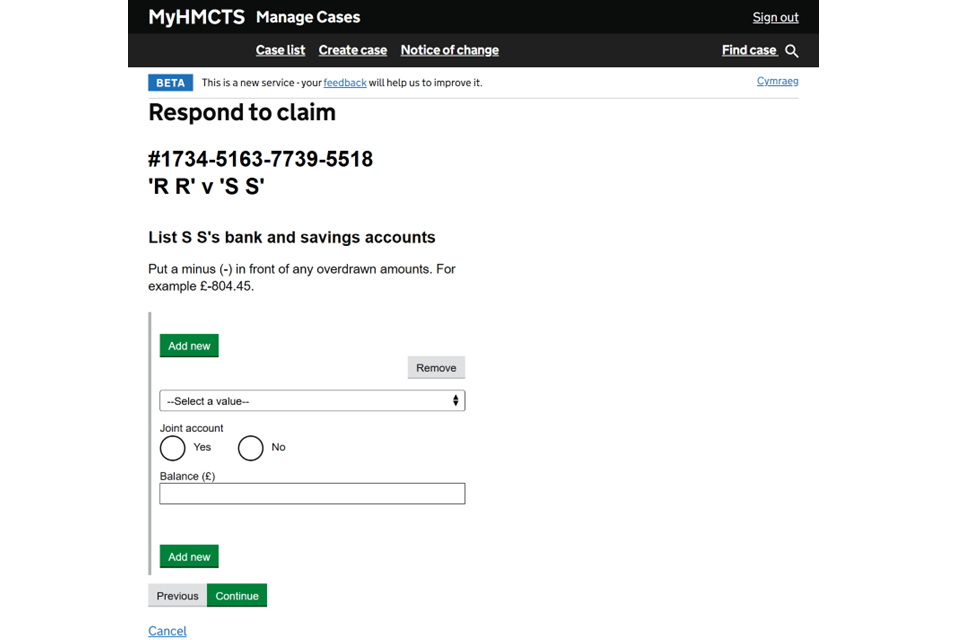Click the BETA badge

click(170, 83)
